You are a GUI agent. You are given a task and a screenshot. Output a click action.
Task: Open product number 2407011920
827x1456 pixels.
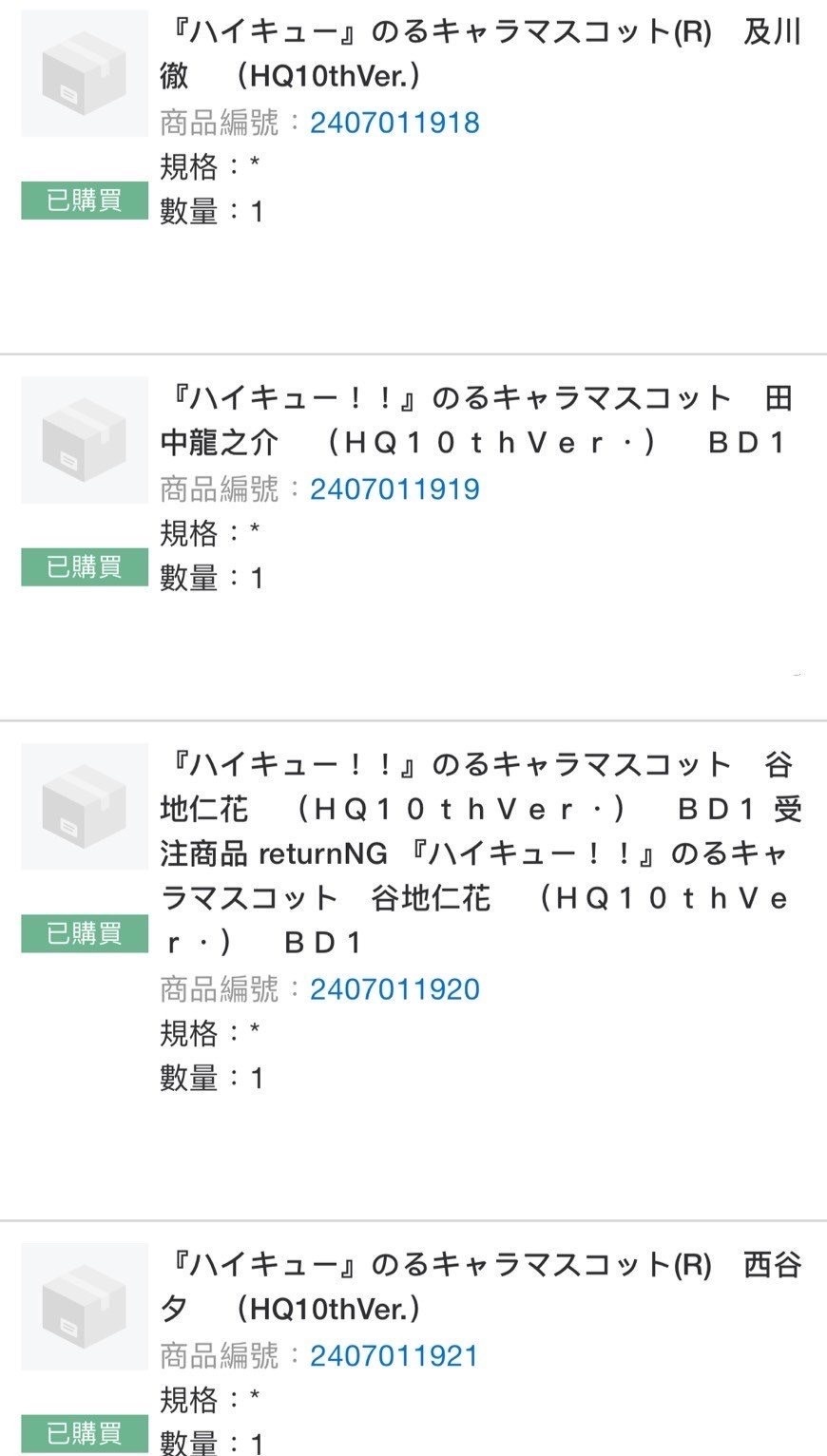pyautogui.click(x=394, y=989)
